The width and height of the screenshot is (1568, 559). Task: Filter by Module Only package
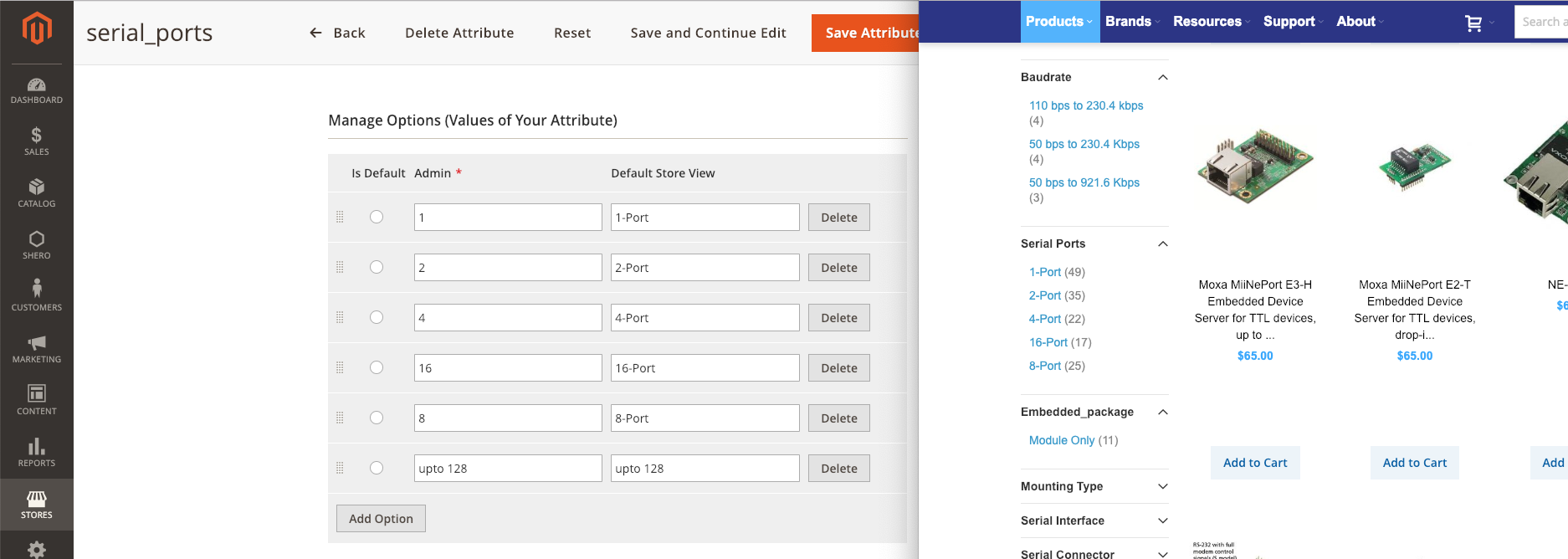pyautogui.click(x=1062, y=440)
